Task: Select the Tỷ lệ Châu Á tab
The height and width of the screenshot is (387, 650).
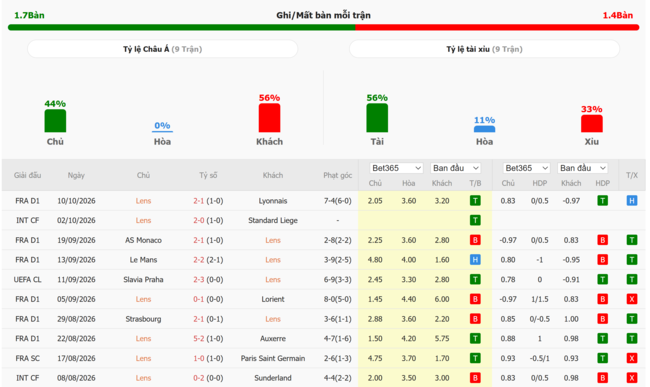Action: (162, 49)
